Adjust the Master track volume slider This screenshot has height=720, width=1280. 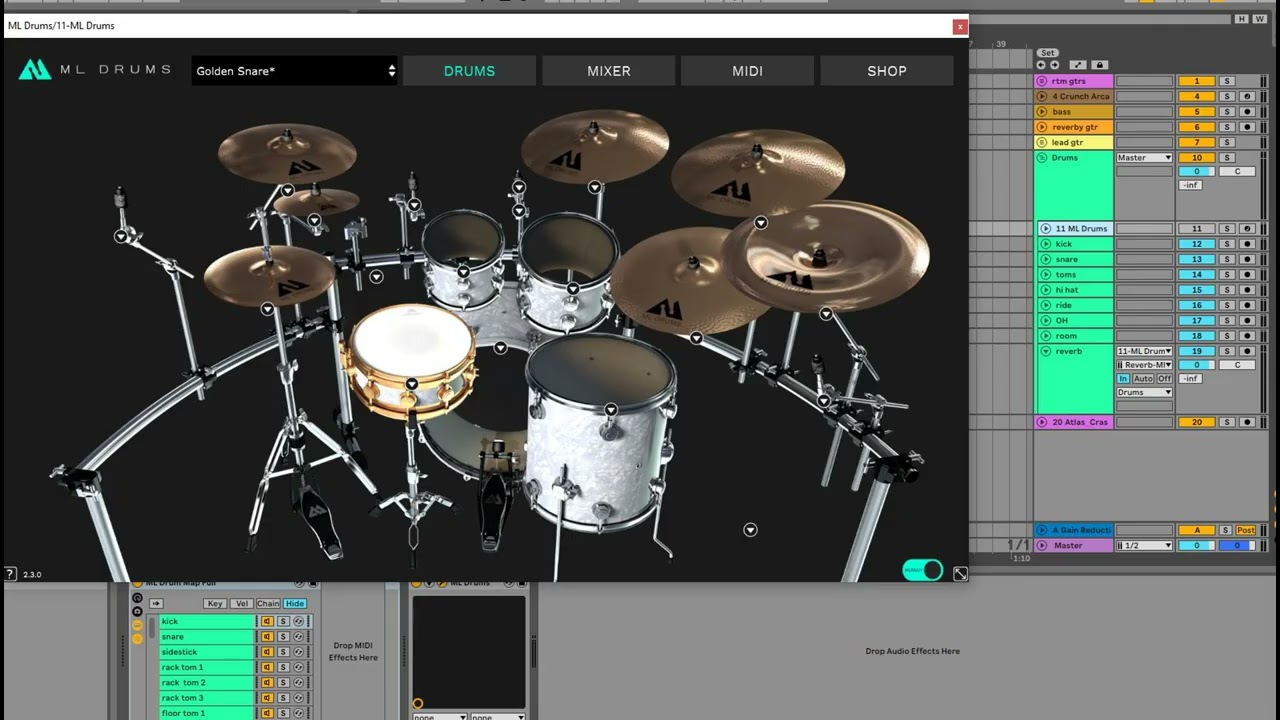[1196, 546]
